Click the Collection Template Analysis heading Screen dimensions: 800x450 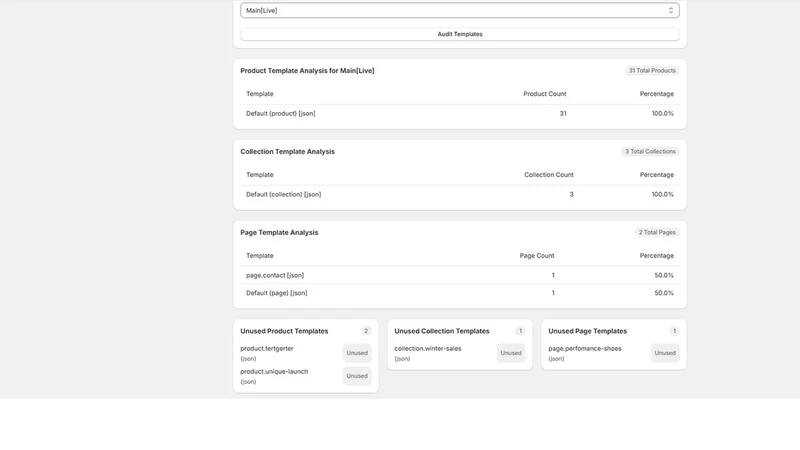tap(287, 152)
